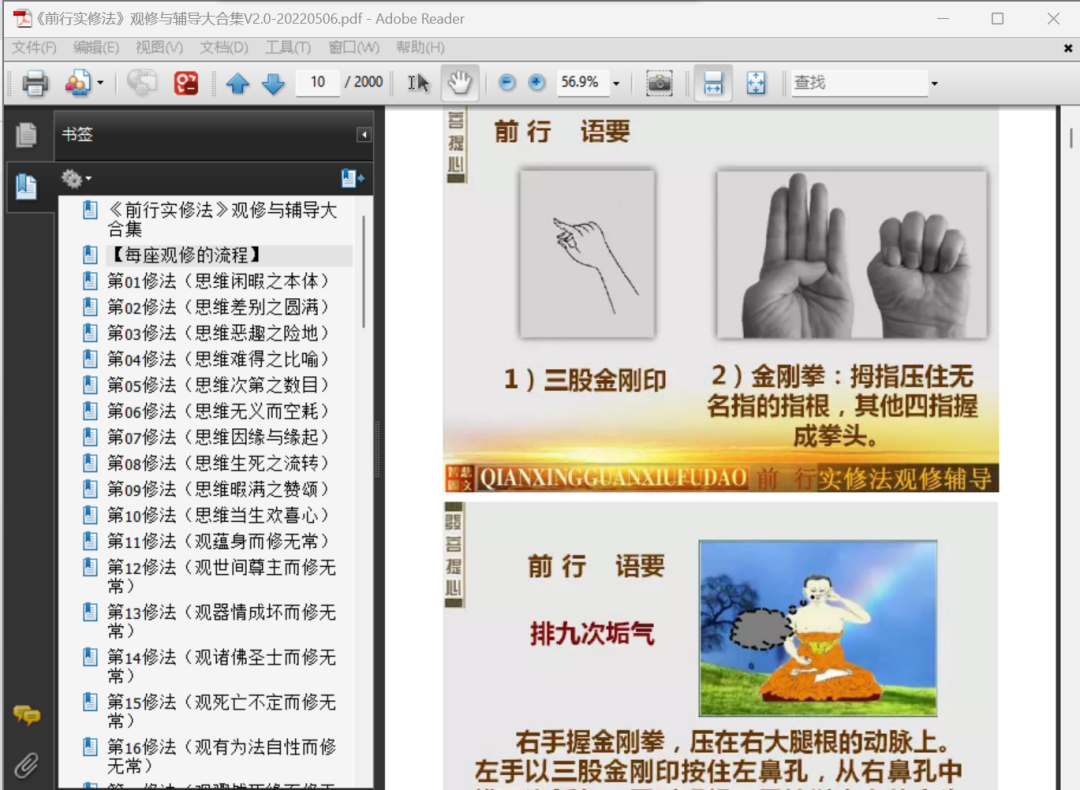Click the red share icon in toolbar
Image resolution: width=1080 pixels, height=790 pixels.
186,83
